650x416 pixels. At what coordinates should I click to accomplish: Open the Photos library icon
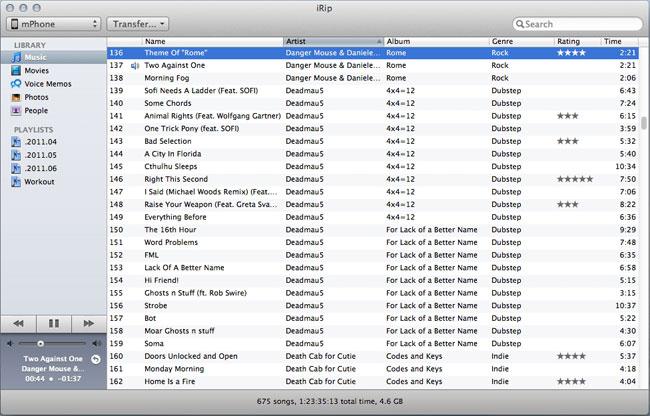pyautogui.click(x=17, y=97)
